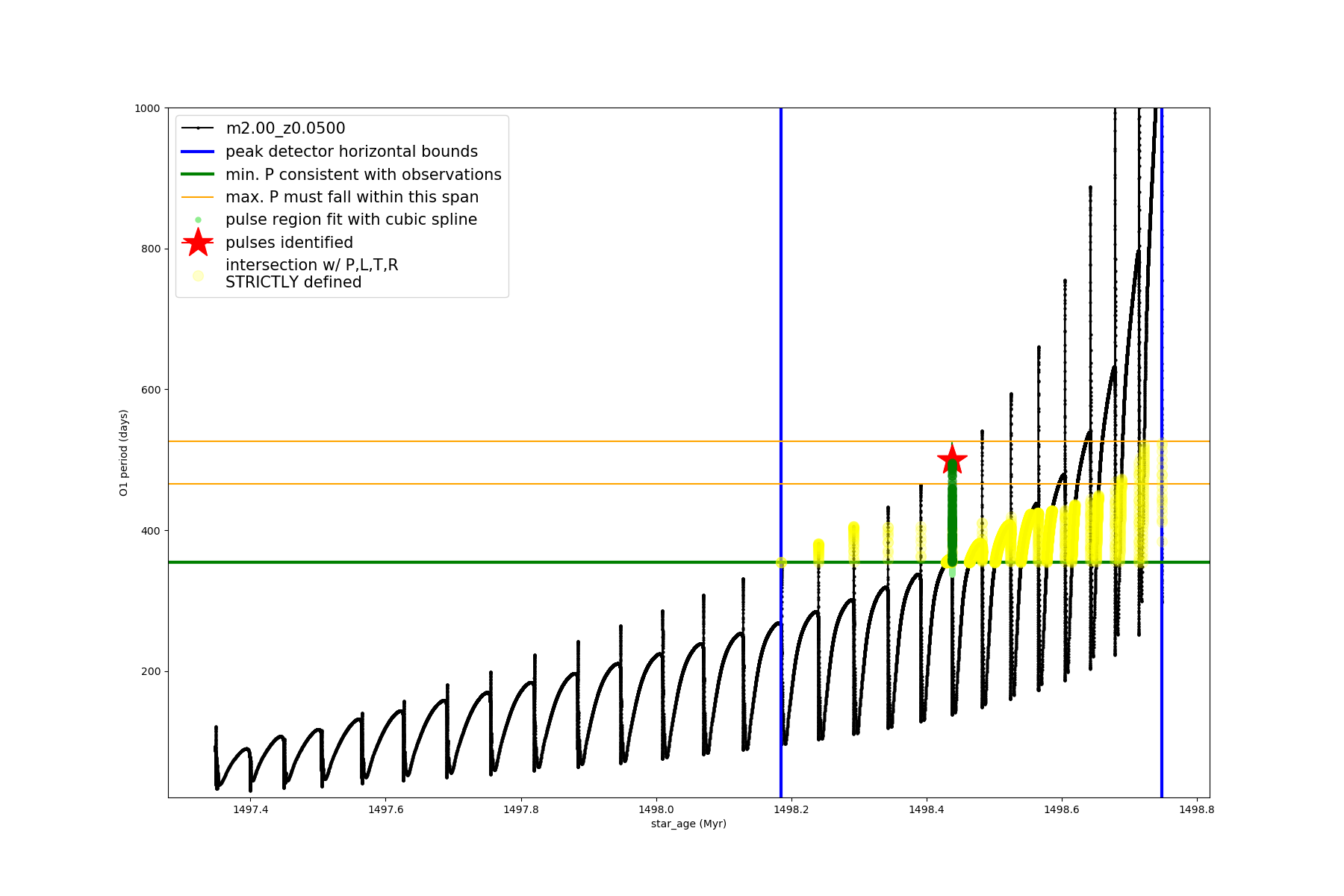Select the 'm2.00_z0.0500' legend label
1344x896 pixels.
pos(285,128)
